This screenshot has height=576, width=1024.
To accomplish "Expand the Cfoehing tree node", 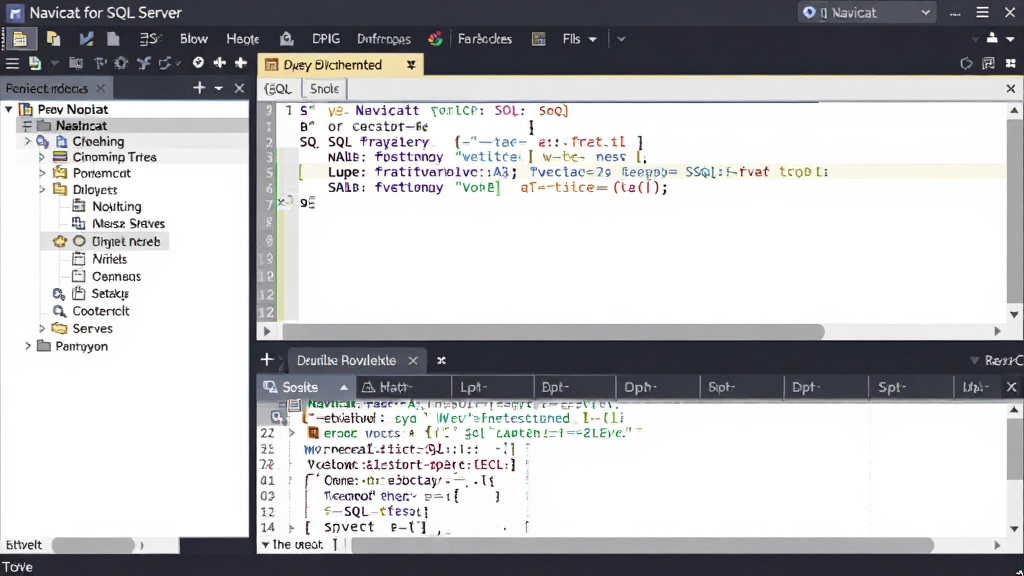I will pos(27,141).
